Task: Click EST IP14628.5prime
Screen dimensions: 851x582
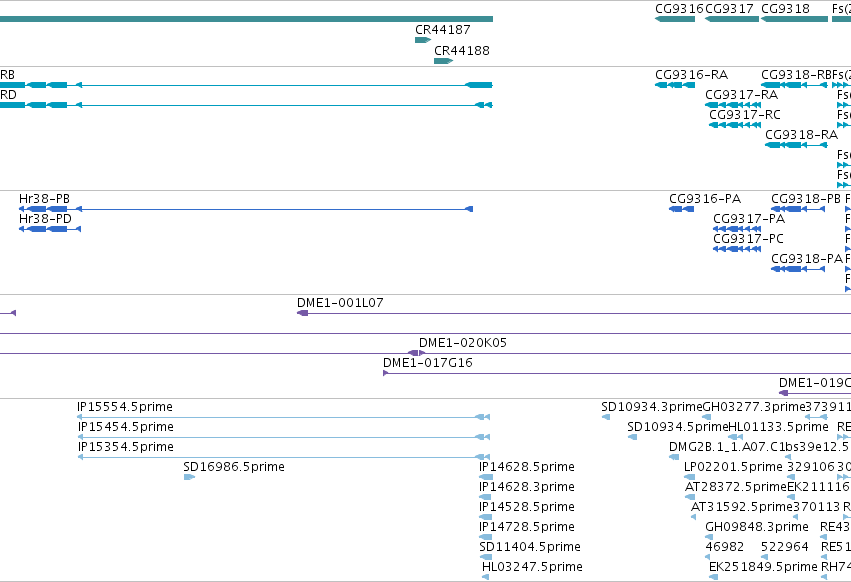Action: (527, 467)
